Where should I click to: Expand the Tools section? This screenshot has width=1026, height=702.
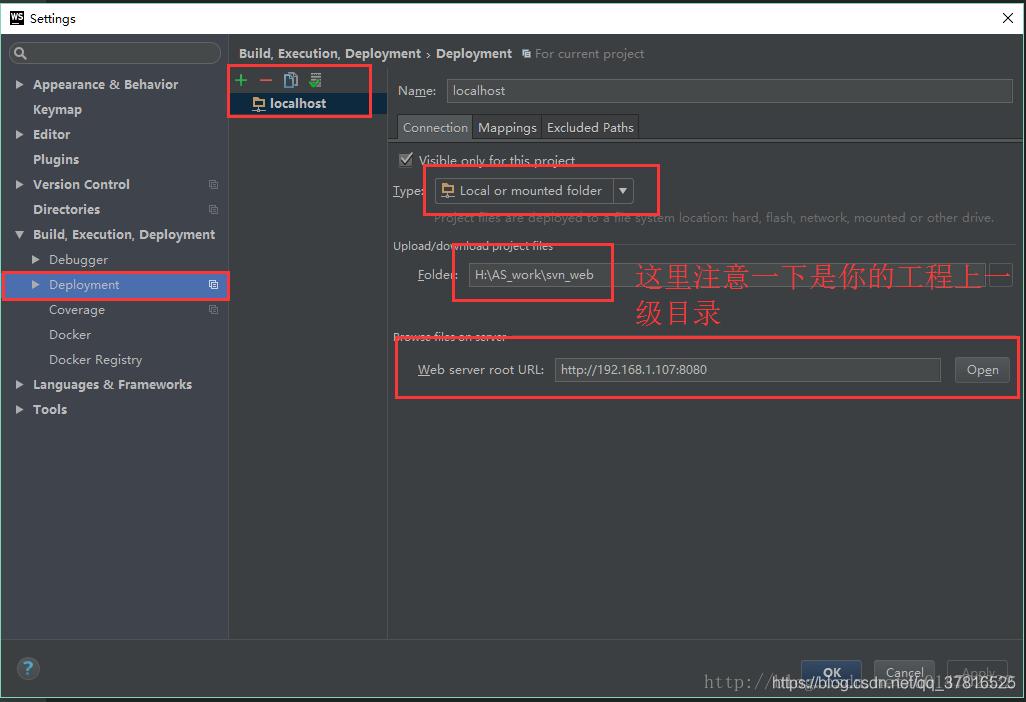(x=20, y=410)
